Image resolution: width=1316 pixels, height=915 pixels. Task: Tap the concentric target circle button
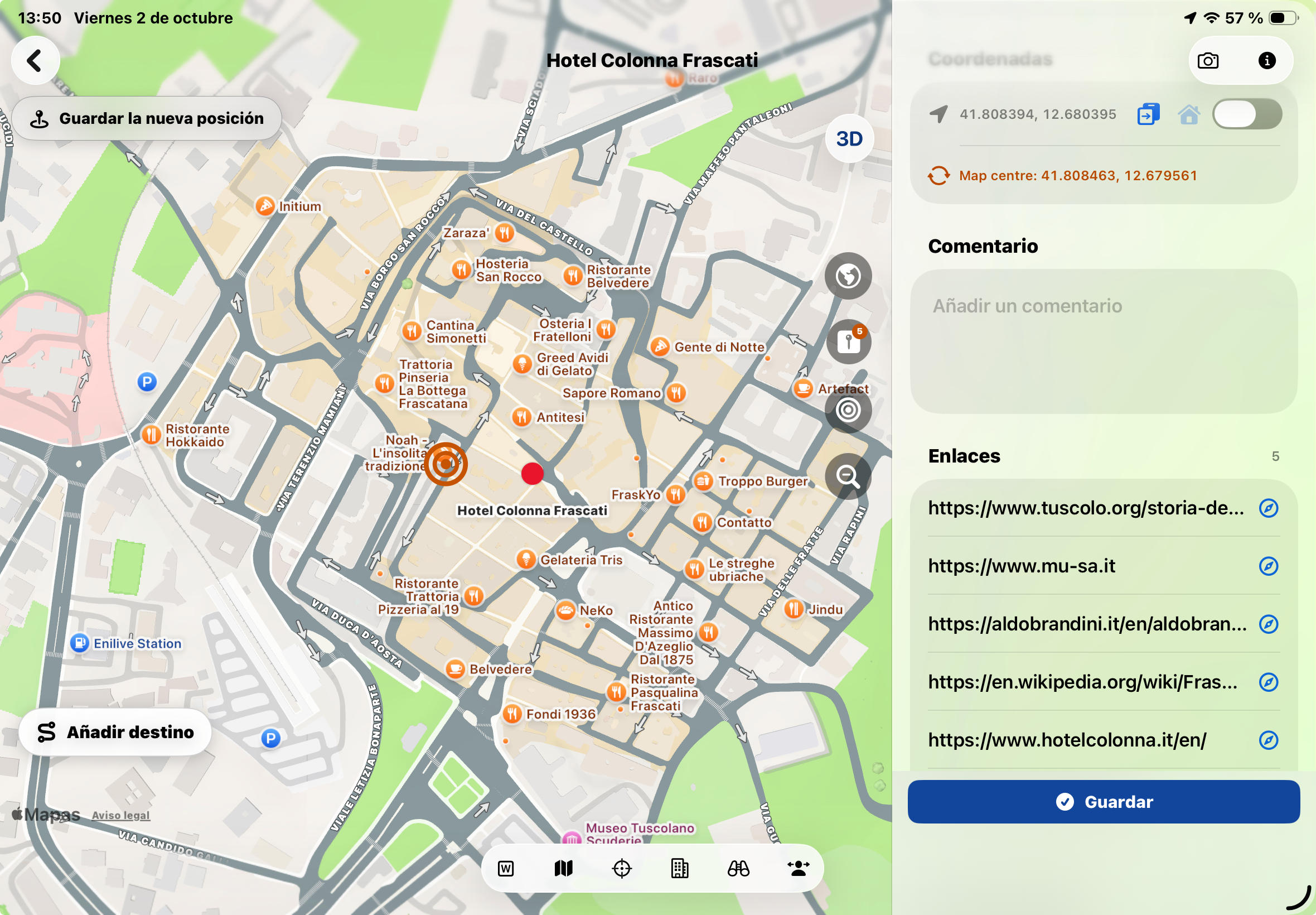848,410
